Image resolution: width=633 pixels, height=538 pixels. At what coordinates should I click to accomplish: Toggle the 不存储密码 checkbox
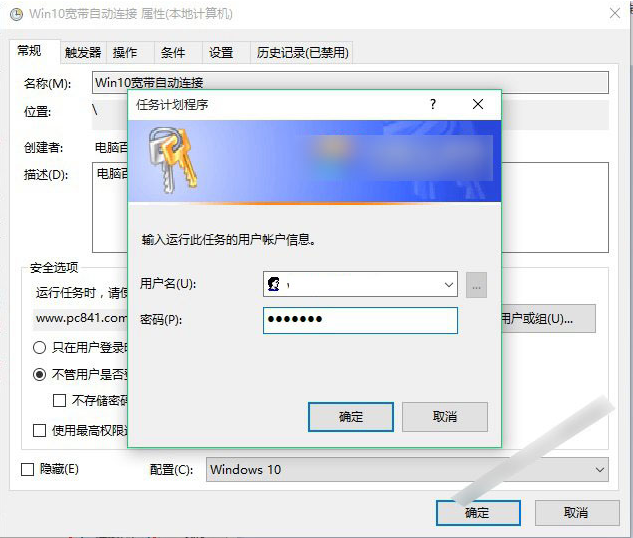point(60,400)
